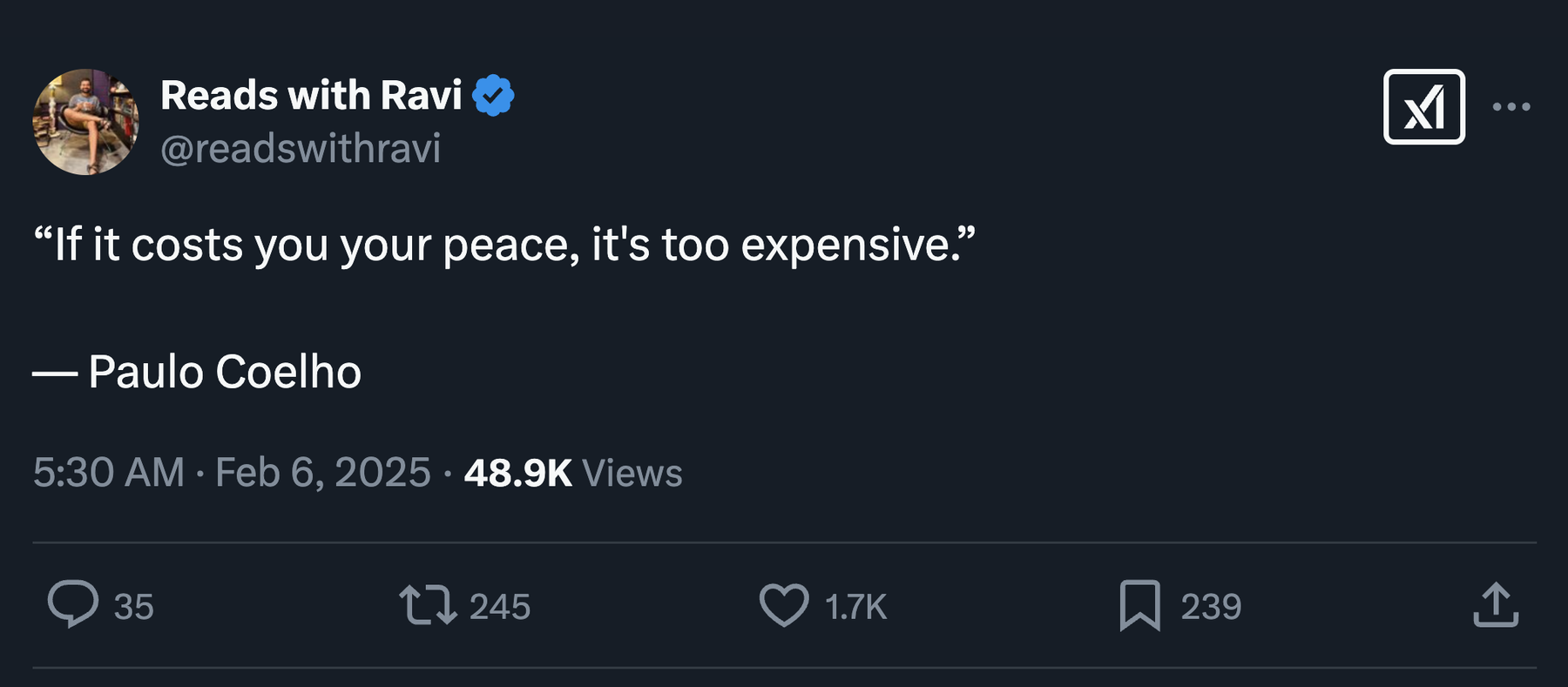Click the Reads with Ravi display name
Screen dimensions: 1568x687
[311, 96]
